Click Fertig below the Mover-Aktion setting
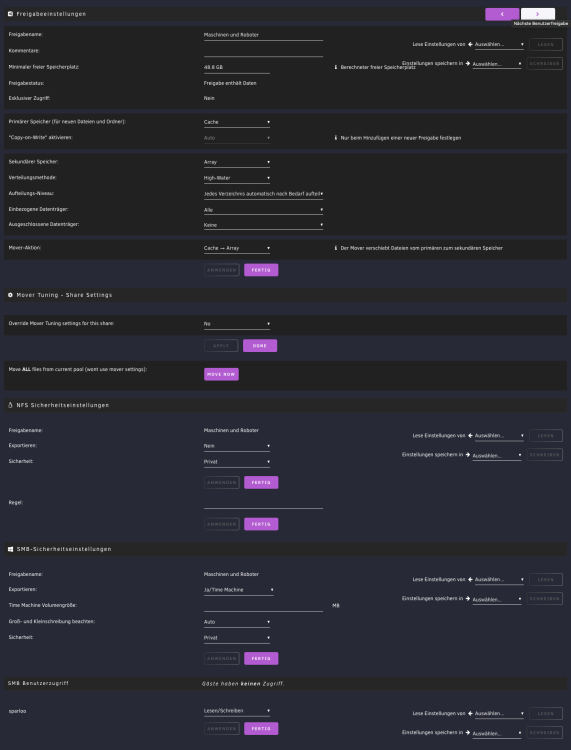This screenshot has width=571, height=750. [261, 270]
